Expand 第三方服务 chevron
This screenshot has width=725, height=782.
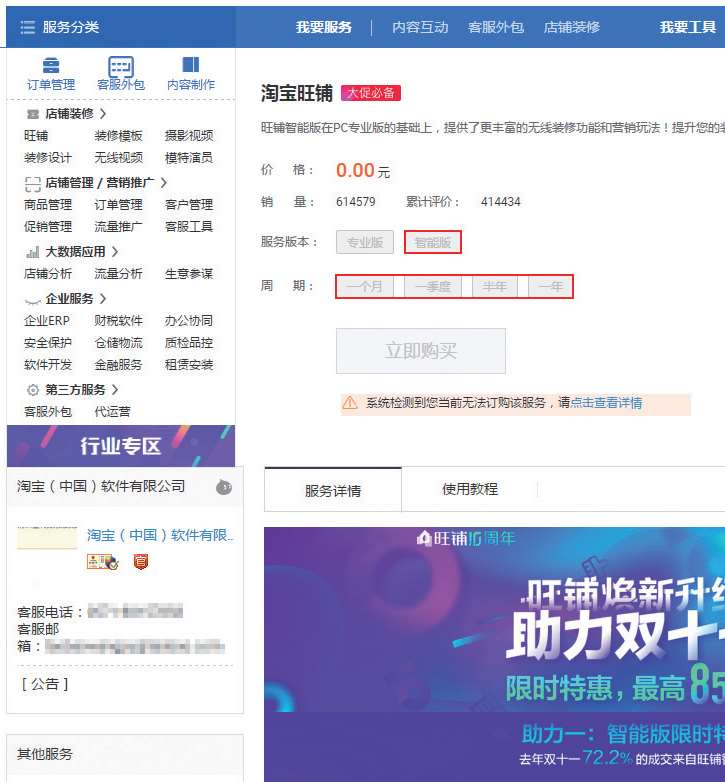(x=115, y=390)
